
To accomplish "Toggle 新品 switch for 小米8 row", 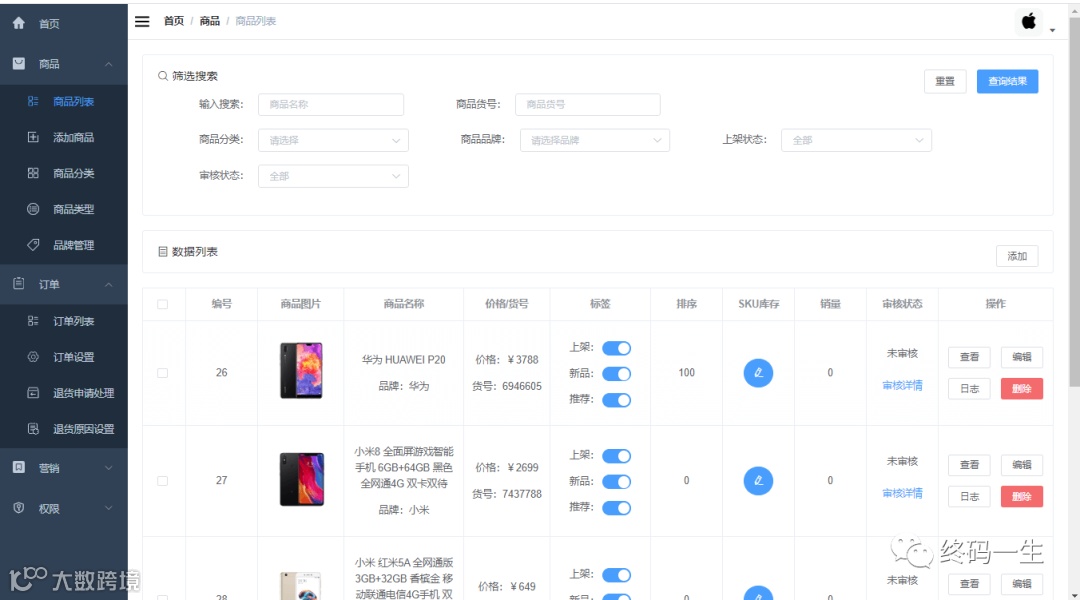I will coord(616,482).
